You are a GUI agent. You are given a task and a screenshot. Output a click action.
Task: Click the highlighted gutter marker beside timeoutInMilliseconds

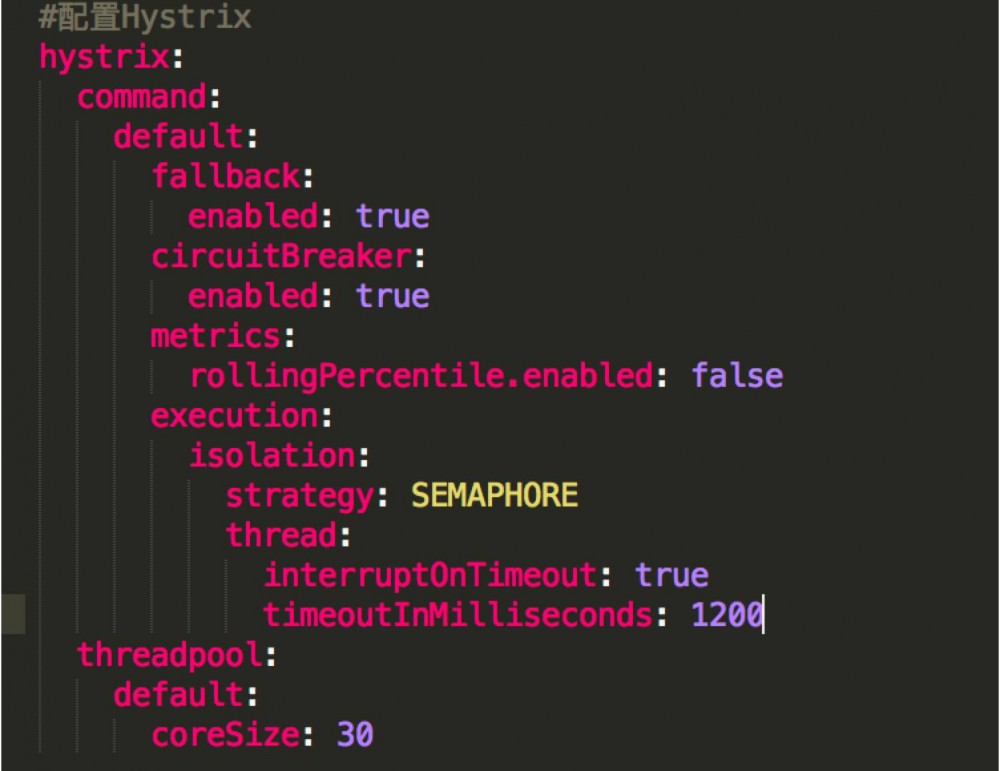(x=13, y=614)
